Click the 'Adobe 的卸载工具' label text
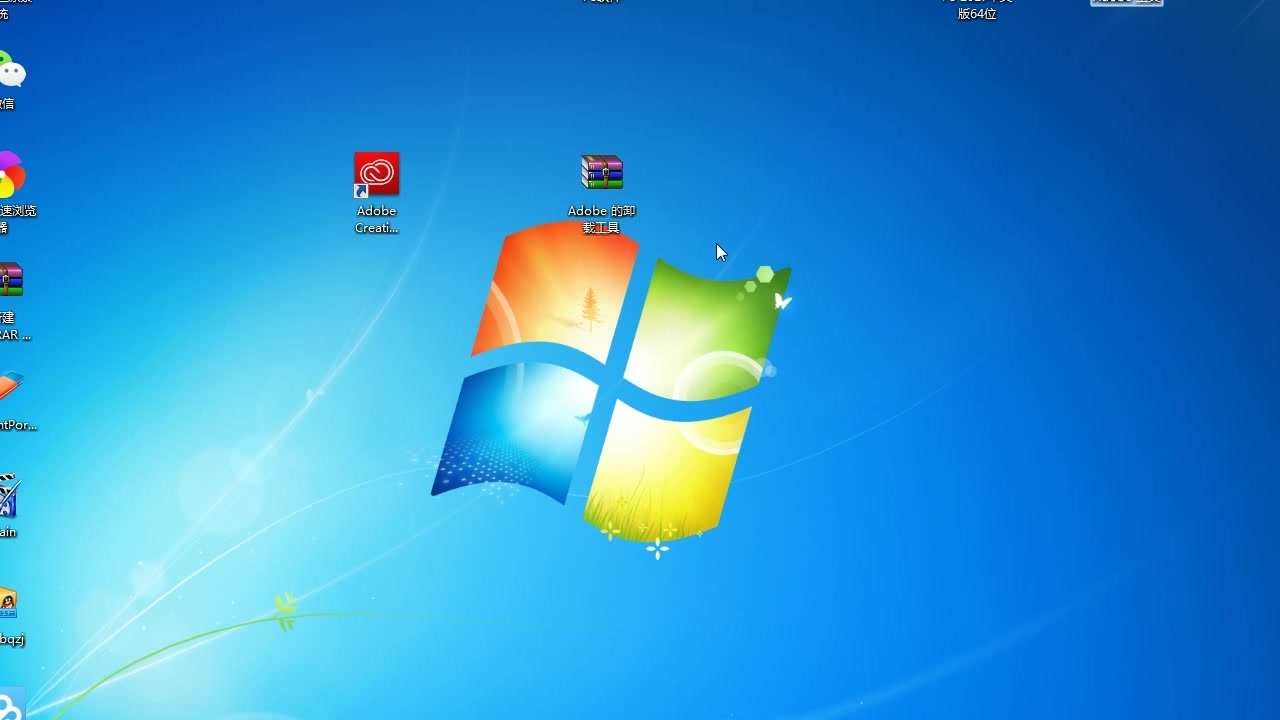The width and height of the screenshot is (1280, 720). pyautogui.click(x=602, y=219)
